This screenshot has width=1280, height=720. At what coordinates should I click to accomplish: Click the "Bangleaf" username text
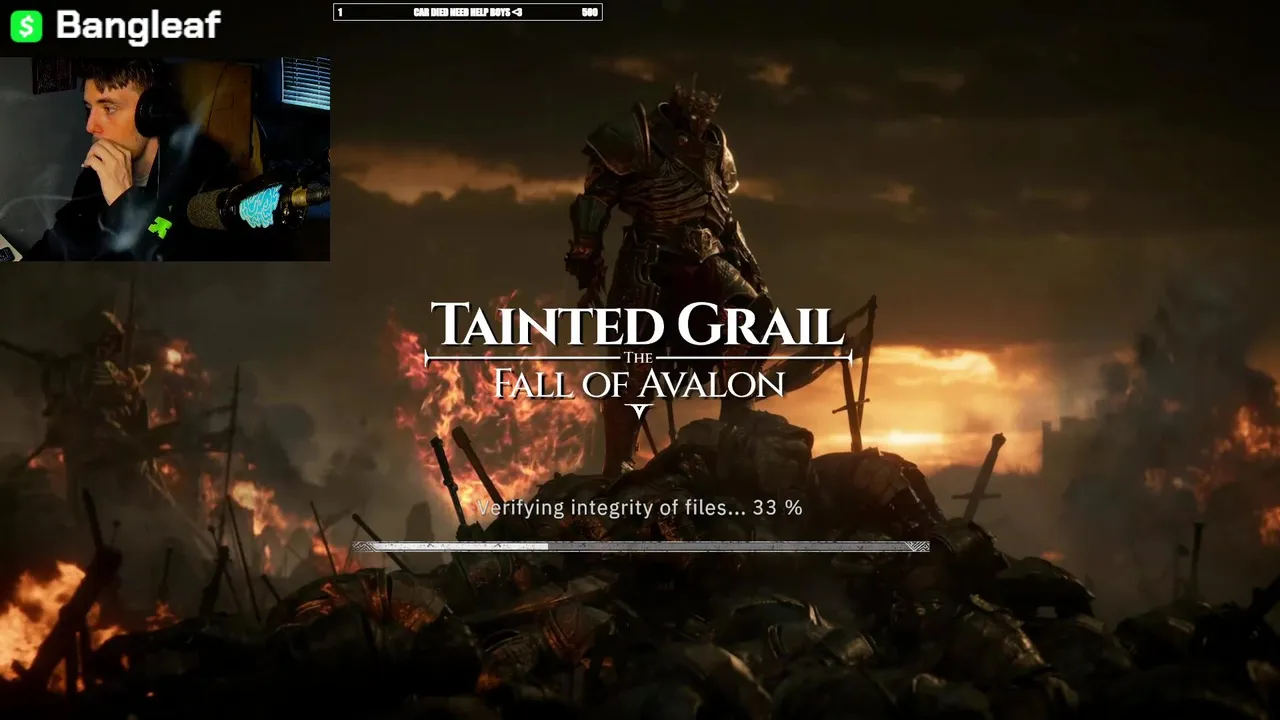[x=138, y=26]
